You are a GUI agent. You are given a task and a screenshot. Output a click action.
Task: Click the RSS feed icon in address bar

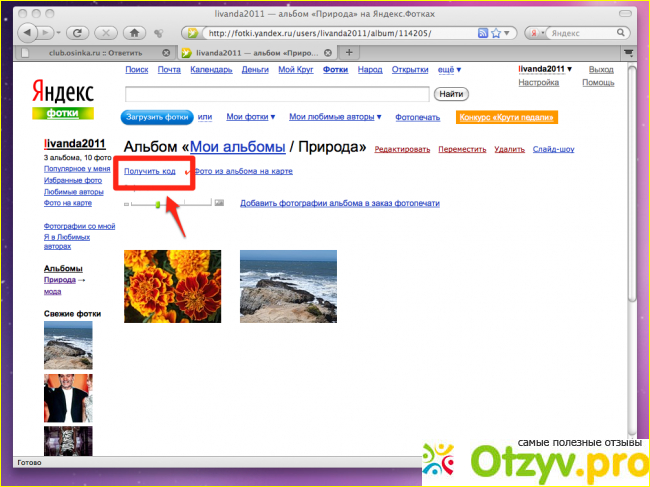[483, 33]
